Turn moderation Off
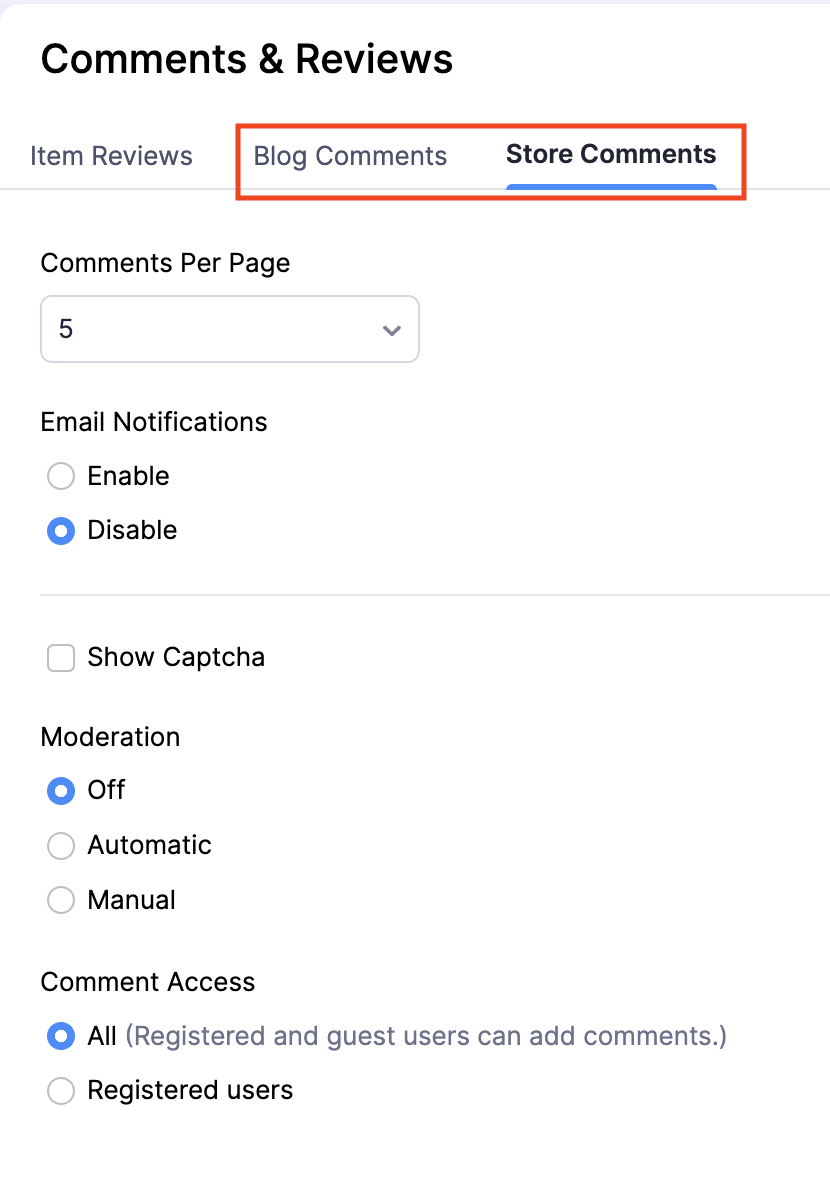This screenshot has height=1198, width=830. click(x=60, y=790)
